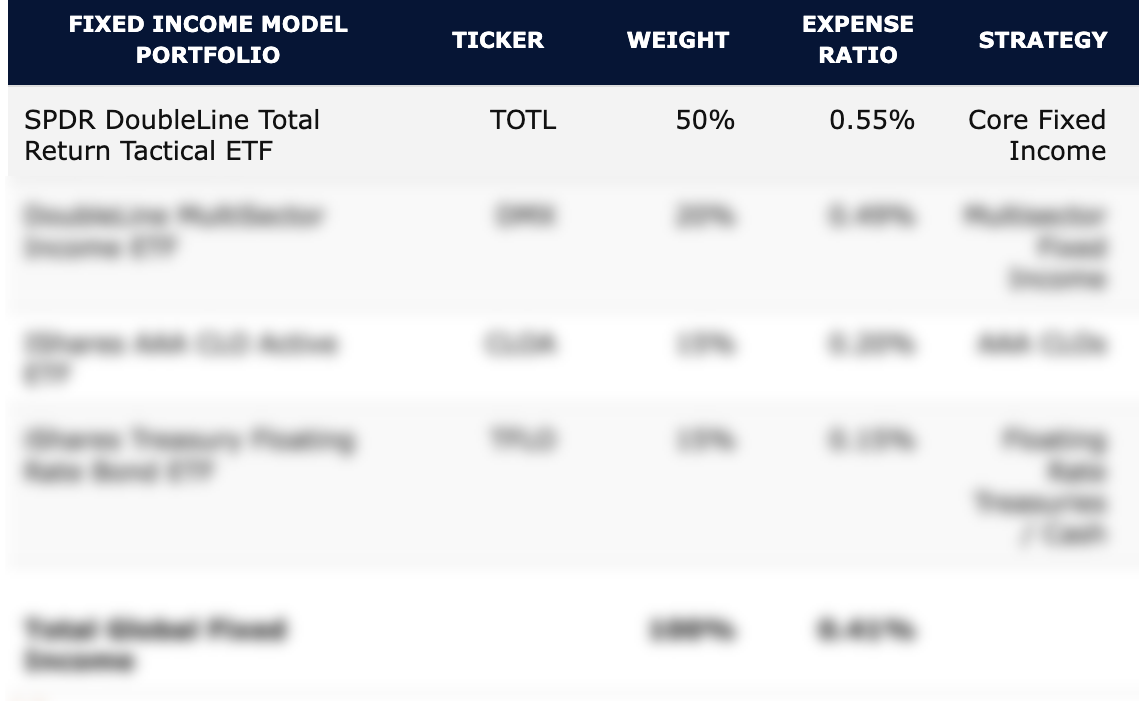This screenshot has width=1139, height=701.
Task: Select the 50% weight cell
Action: coord(705,120)
